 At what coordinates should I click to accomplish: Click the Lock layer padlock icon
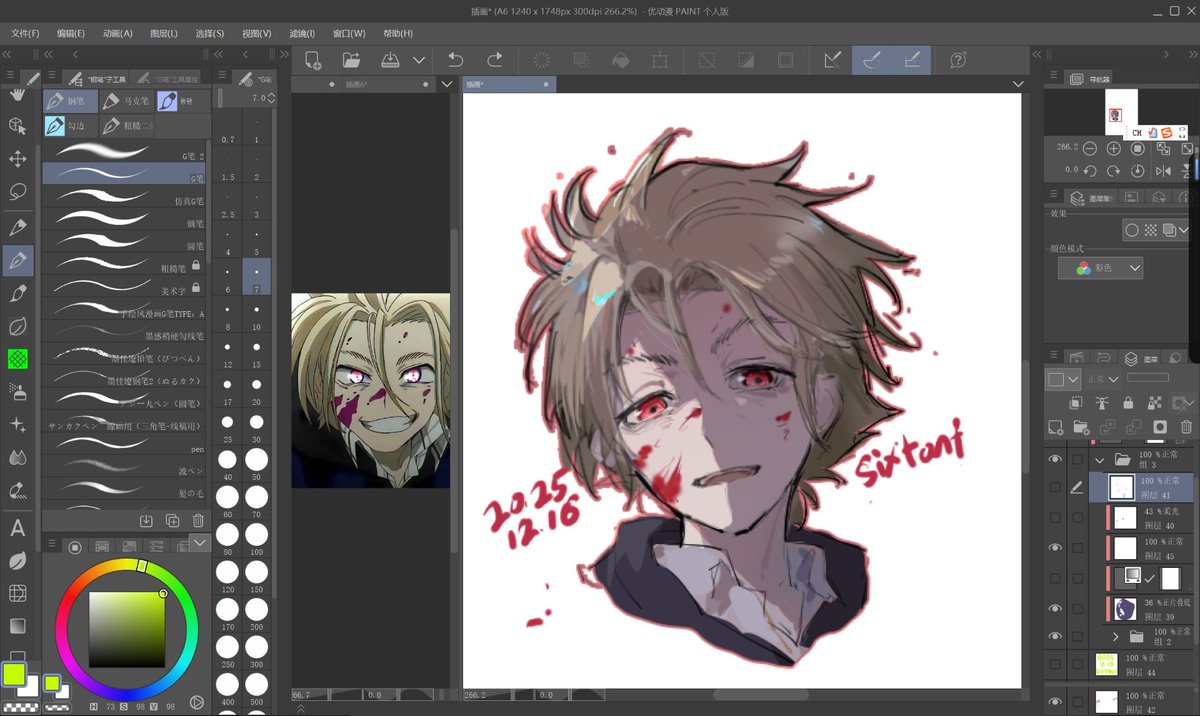[x=1128, y=403]
